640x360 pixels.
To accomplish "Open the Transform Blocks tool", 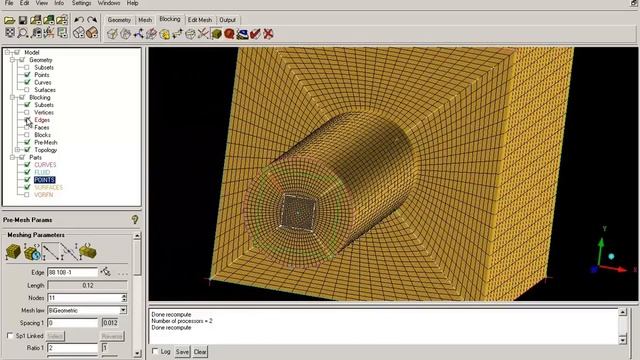I will [x=190, y=34].
